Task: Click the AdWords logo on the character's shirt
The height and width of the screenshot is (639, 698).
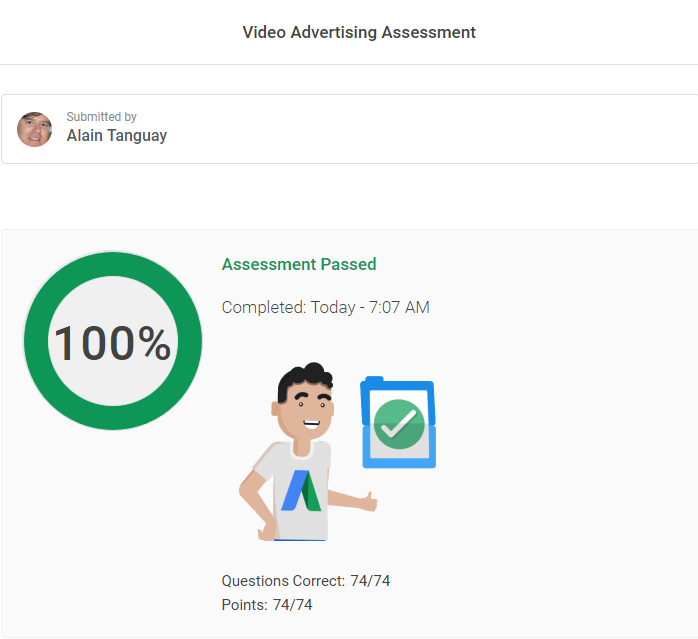Action: tap(300, 491)
